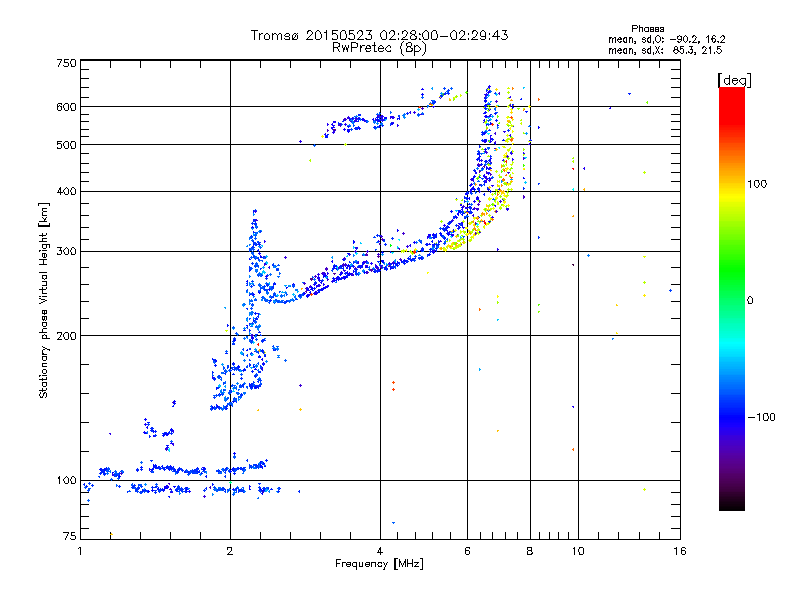This screenshot has height=600, width=800.
Task: Click the x-axis label '6'
Action: (x=467, y=551)
